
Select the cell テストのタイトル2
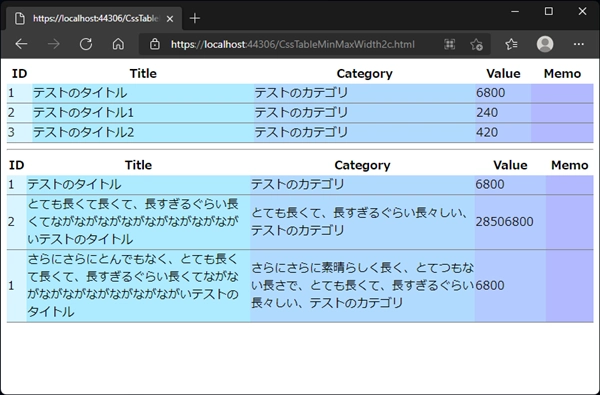[x=143, y=132]
